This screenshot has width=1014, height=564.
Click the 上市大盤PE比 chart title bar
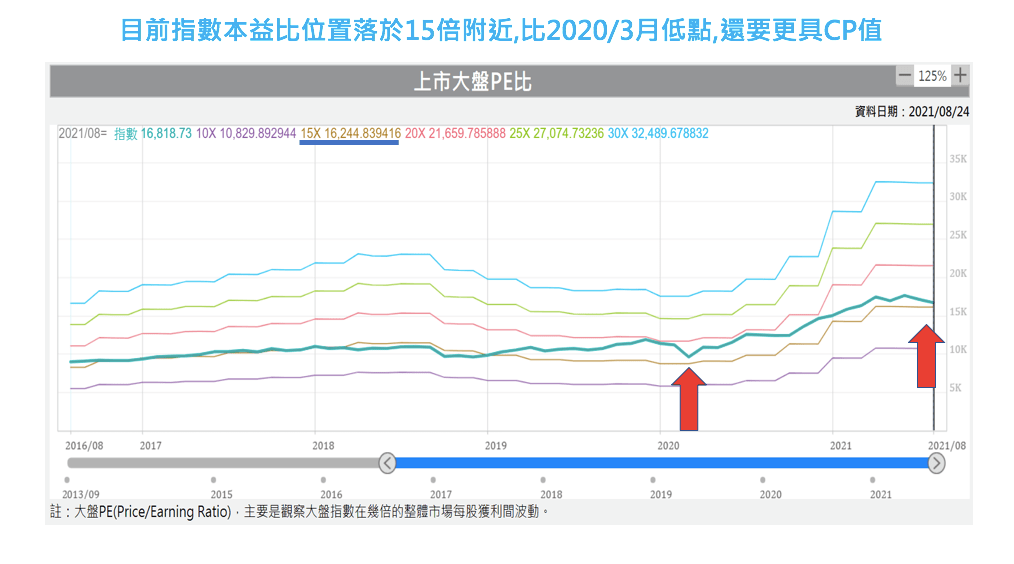[x=472, y=81]
